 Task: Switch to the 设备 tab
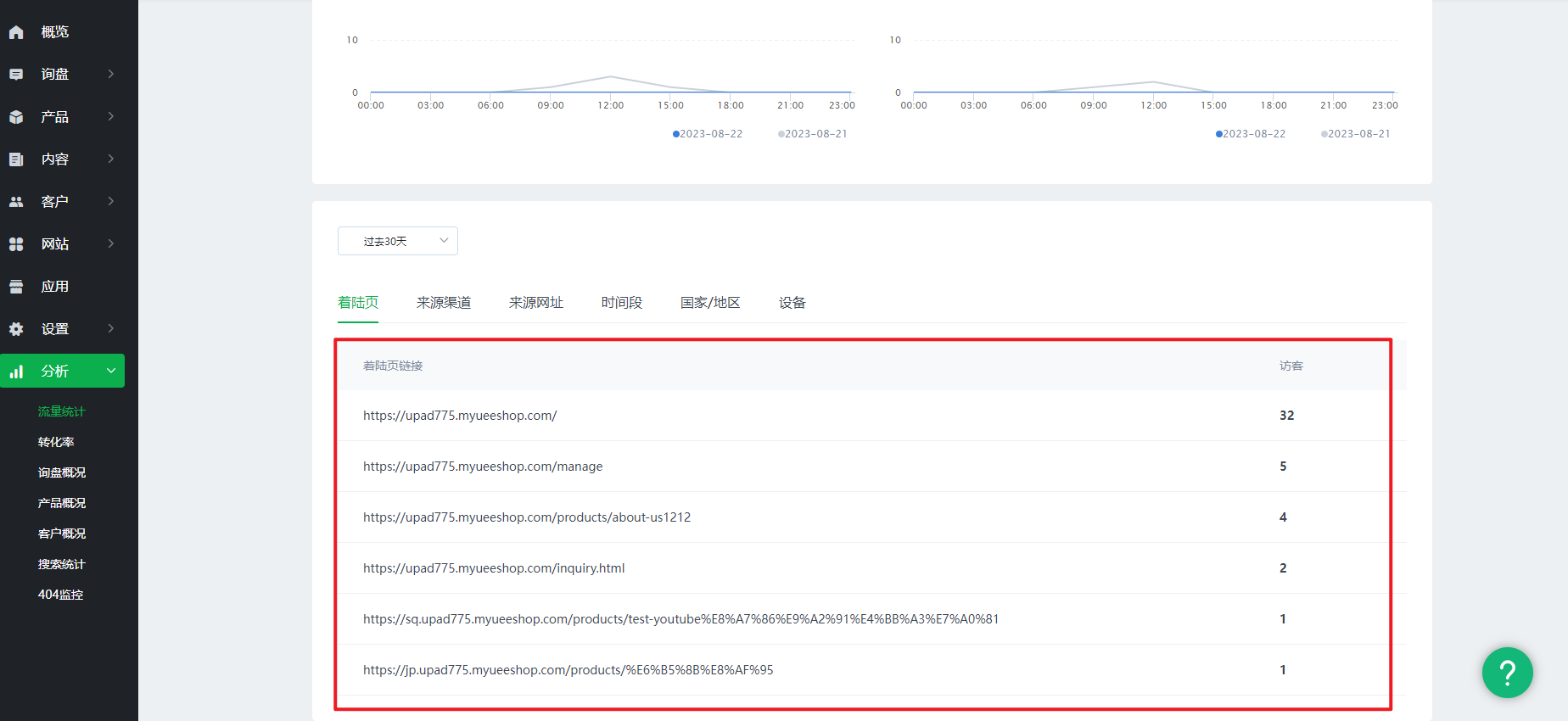tap(792, 303)
